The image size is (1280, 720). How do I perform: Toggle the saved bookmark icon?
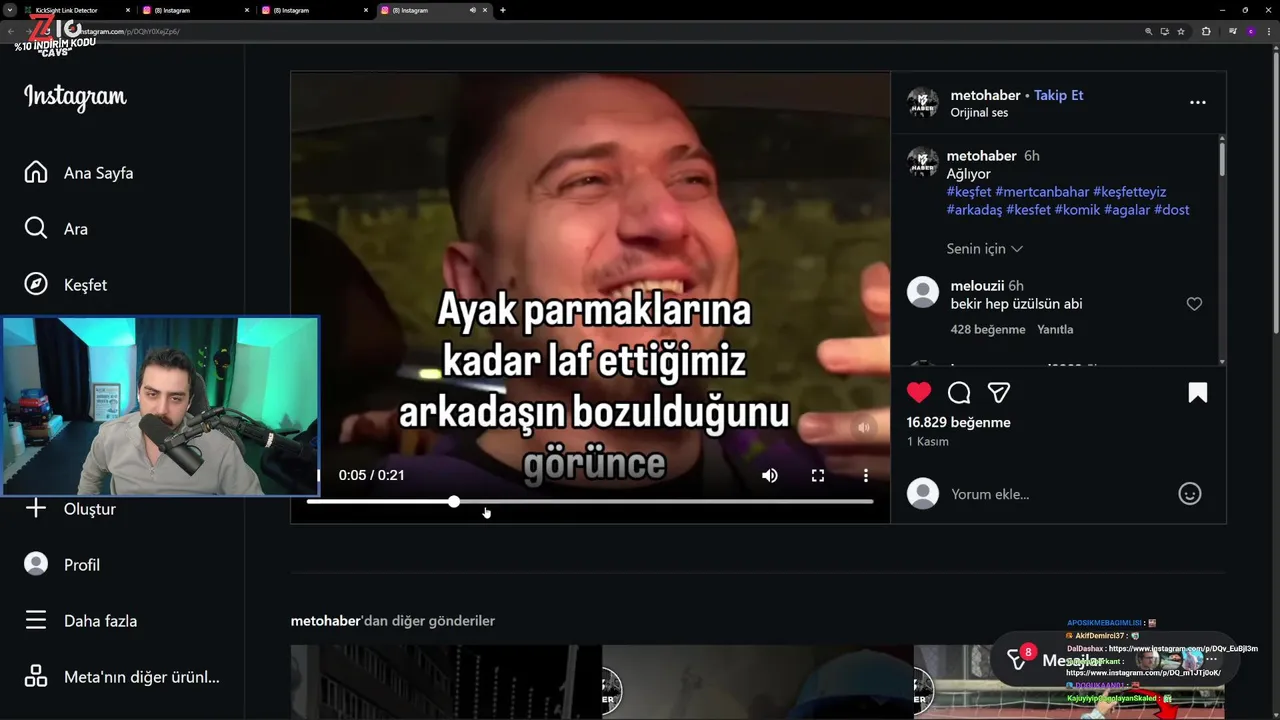click(1198, 392)
